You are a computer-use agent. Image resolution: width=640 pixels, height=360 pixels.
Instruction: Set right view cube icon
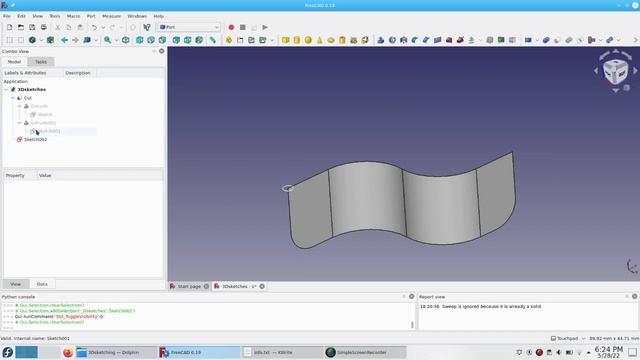point(162,40)
